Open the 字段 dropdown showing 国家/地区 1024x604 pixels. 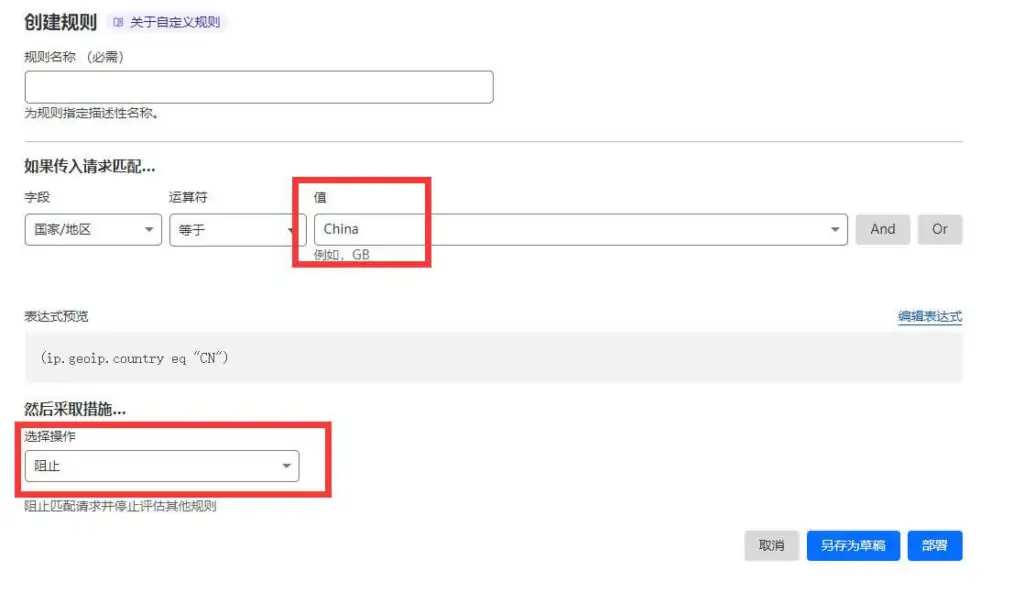coord(93,229)
